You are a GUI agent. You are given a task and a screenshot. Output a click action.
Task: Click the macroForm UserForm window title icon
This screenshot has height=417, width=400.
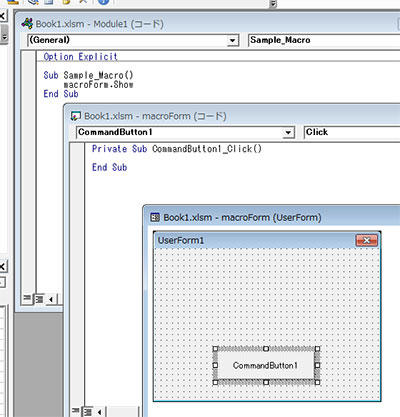click(155, 217)
